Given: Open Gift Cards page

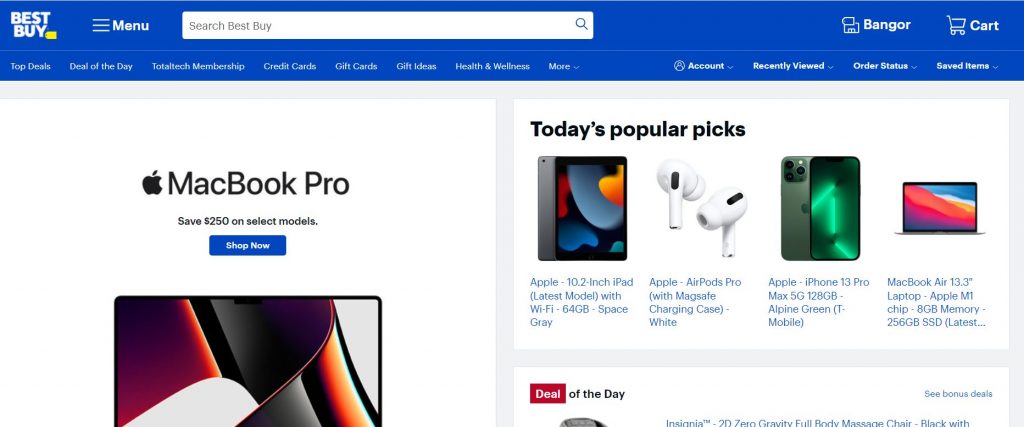Looking at the screenshot, I should click(356, 67).
